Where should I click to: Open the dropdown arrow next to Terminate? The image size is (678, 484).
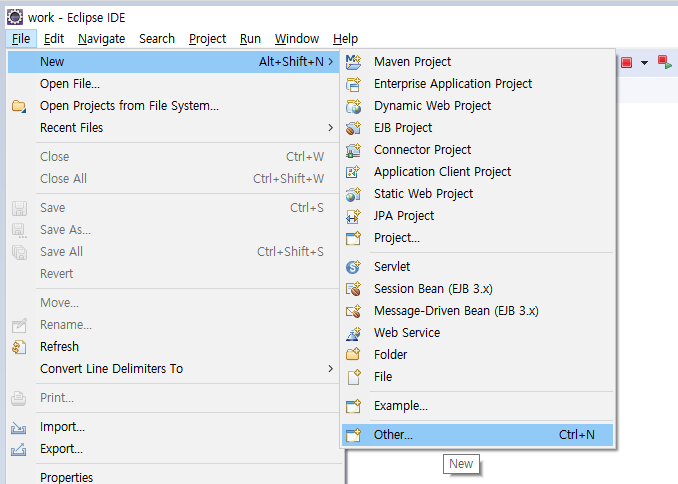click(644, 63)
